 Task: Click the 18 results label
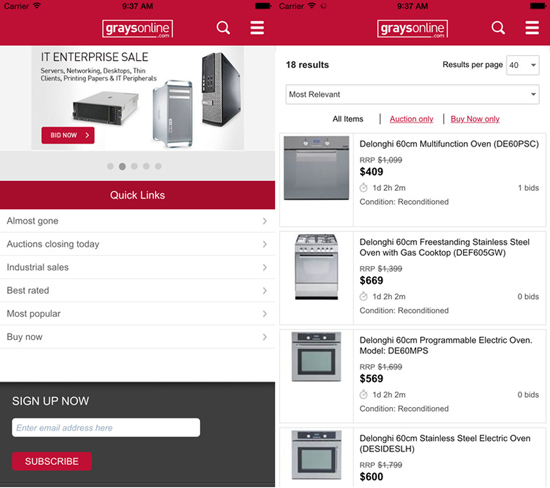pos(307,65)
